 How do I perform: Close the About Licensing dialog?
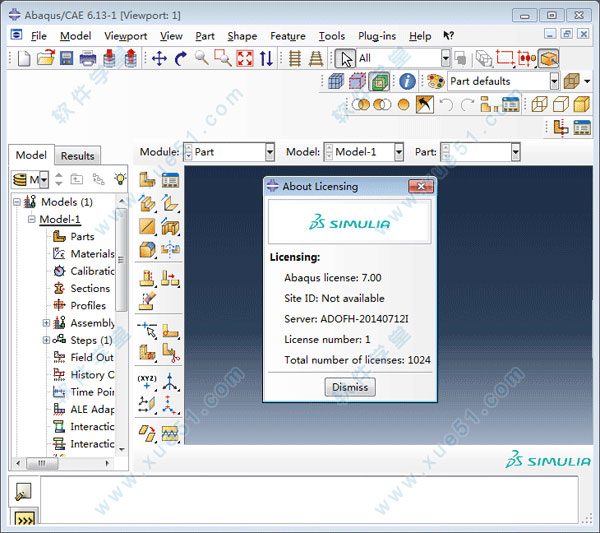coord(421,186)
